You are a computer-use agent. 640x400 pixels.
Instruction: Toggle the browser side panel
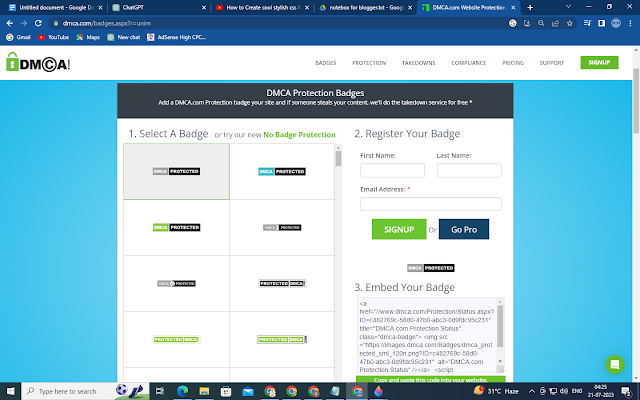(x=602, y=23)
